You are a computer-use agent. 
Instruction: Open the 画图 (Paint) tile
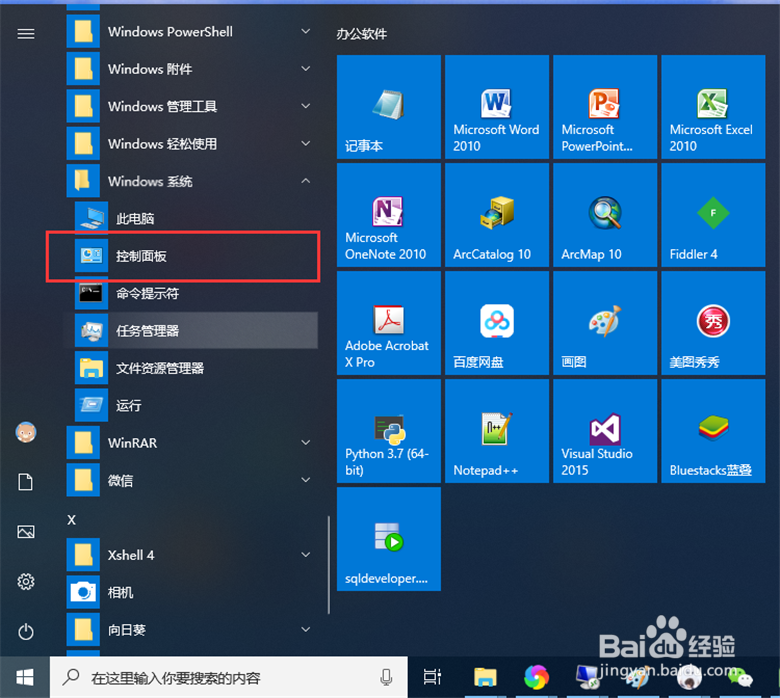point(605,323)
